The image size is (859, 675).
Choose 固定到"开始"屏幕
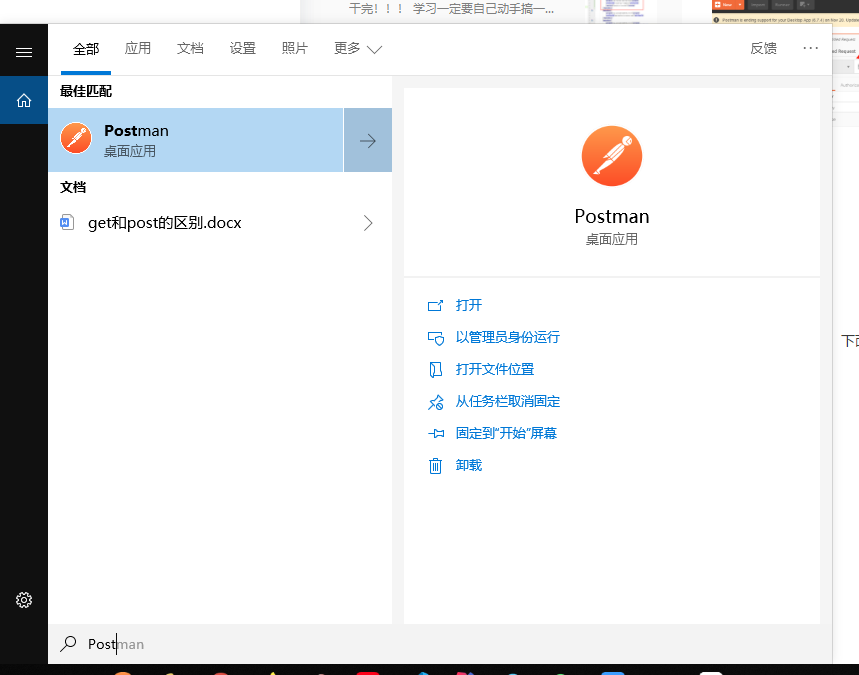[506, 433]
